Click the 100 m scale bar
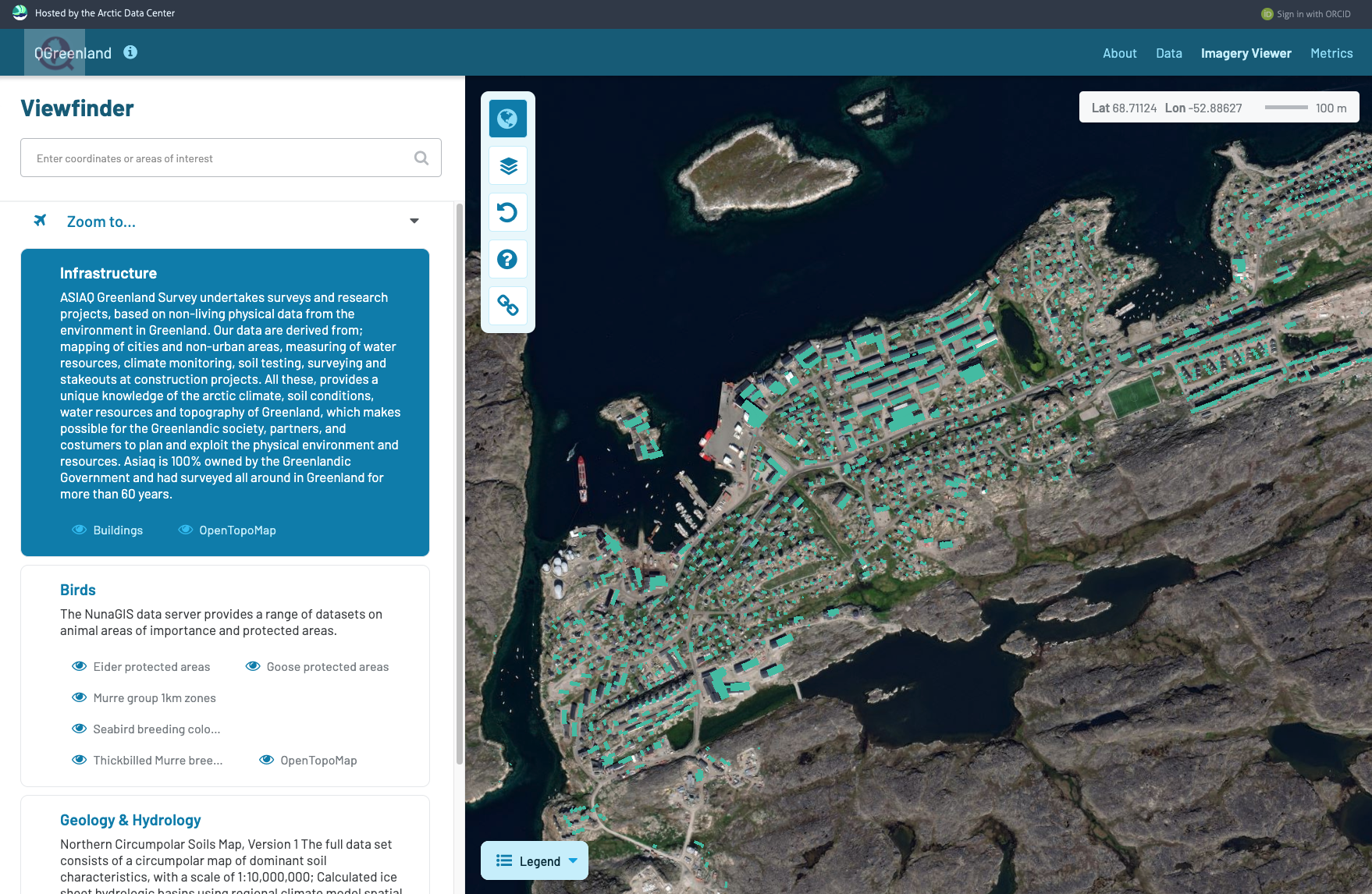 pyautogui.click(x=1286, y=108)
